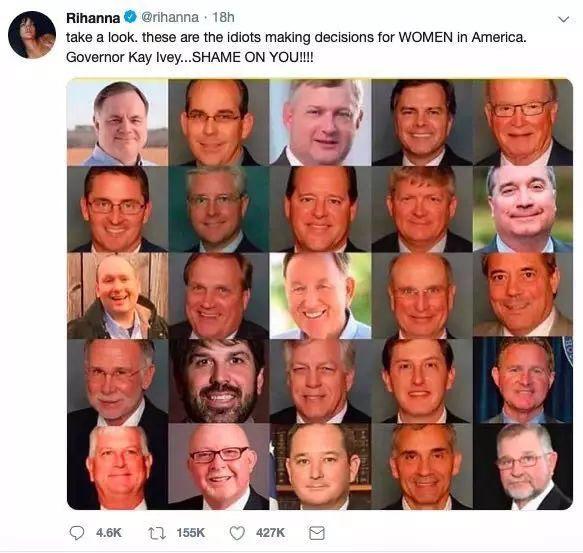
Task: Click the reply speech bubble icon
Action: pyautogui.click(x=77, y=533)
